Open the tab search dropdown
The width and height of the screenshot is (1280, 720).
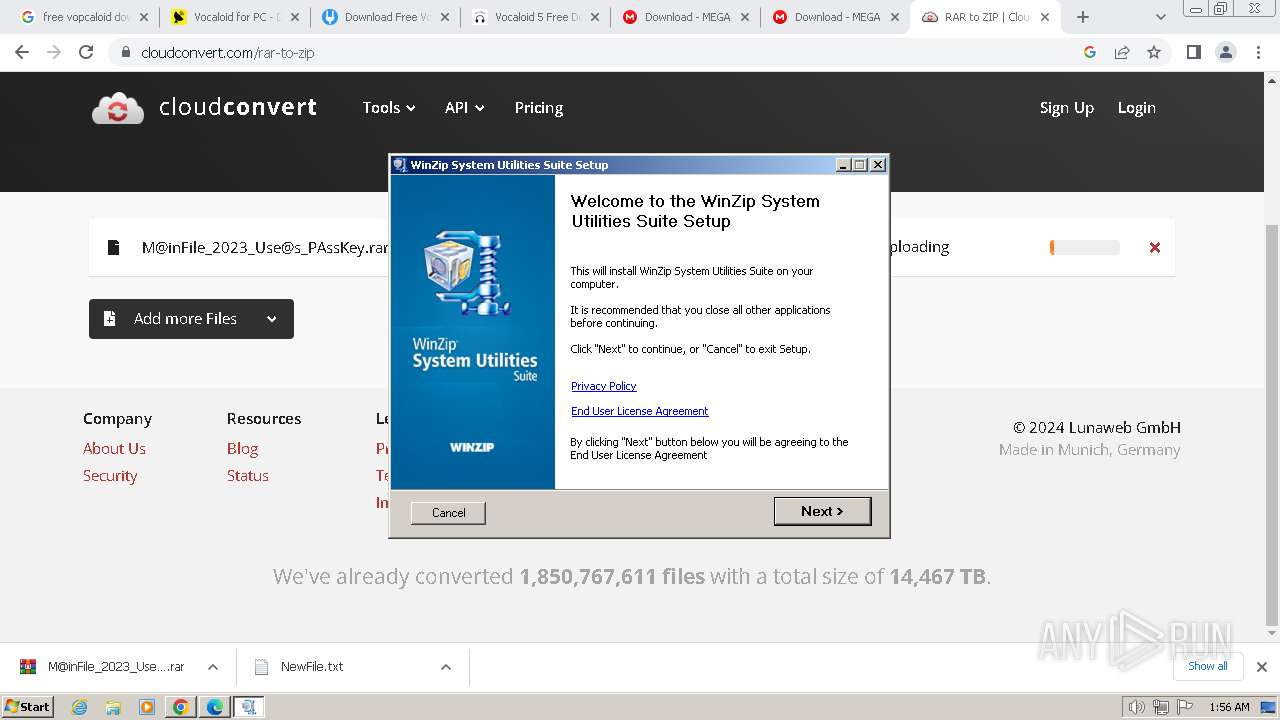pyautogui.click(x=1160, y=17)
